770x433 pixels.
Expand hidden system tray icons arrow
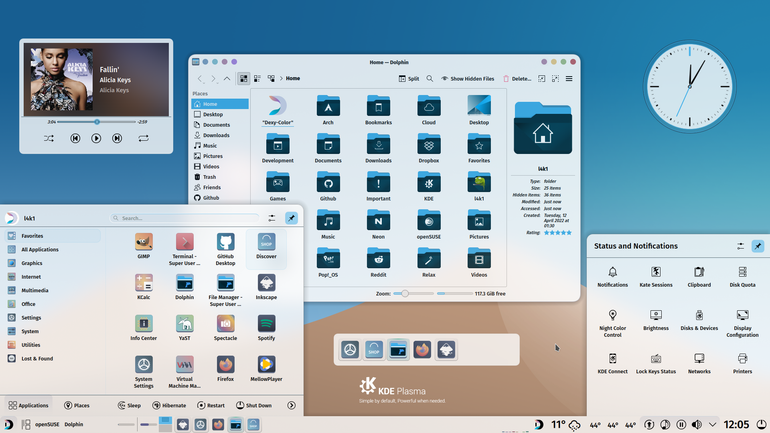(713, 424)
